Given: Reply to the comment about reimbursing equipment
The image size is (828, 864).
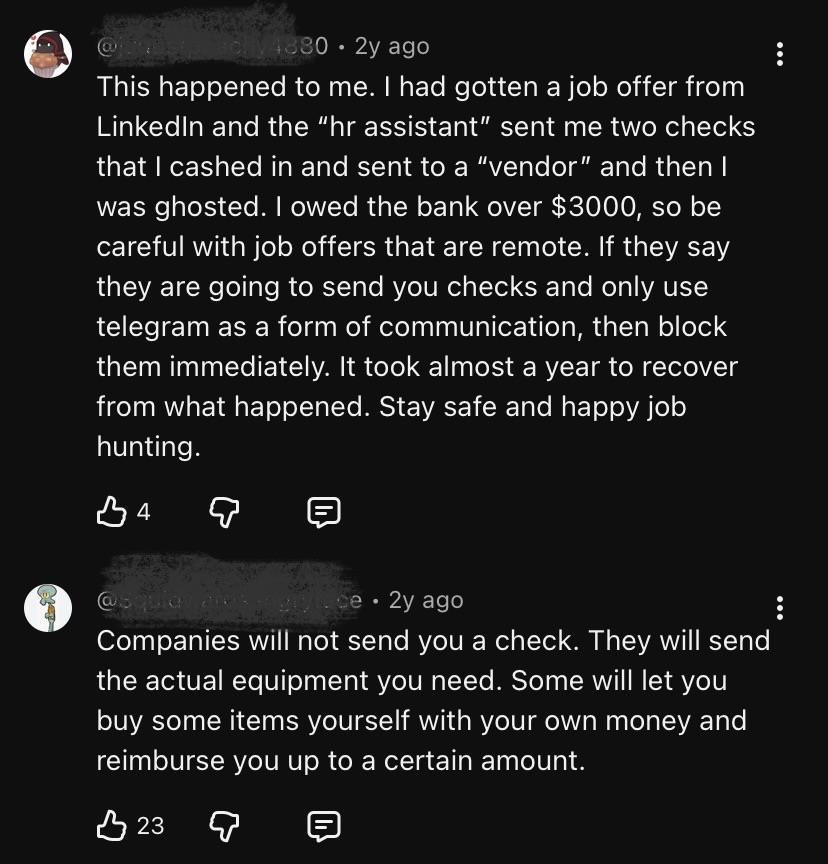Looking at the screenshot, I should [x=322, y=825].
